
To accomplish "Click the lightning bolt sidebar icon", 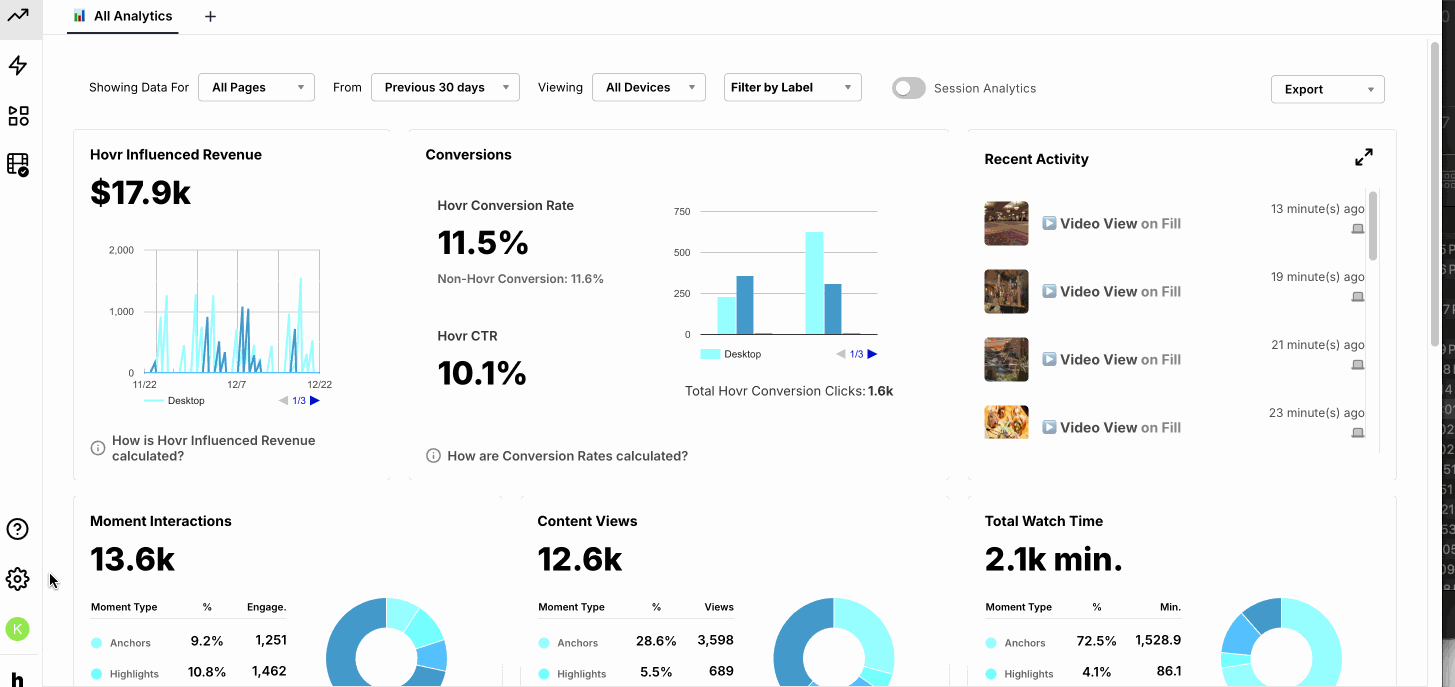I will pos(18,66).
